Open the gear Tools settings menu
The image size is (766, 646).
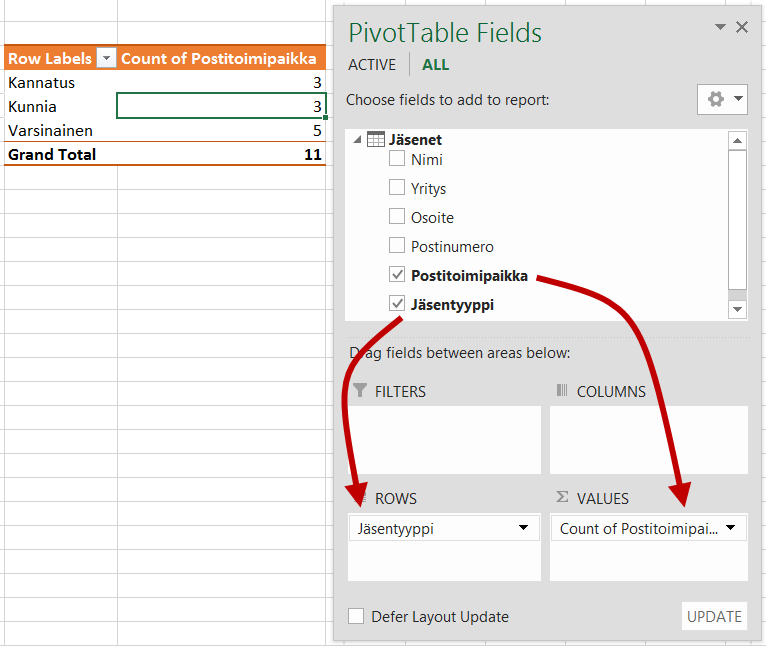coord(722,99)
